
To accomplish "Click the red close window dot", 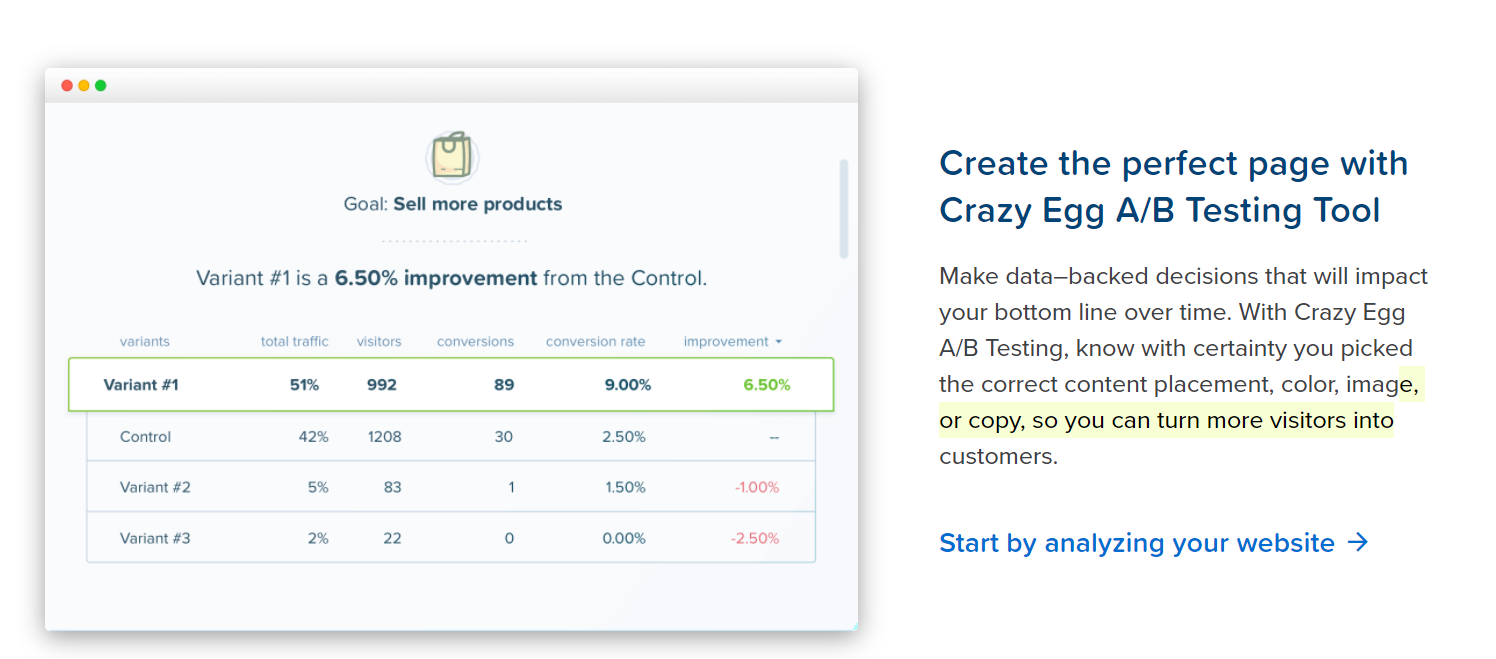I will 67,86.
